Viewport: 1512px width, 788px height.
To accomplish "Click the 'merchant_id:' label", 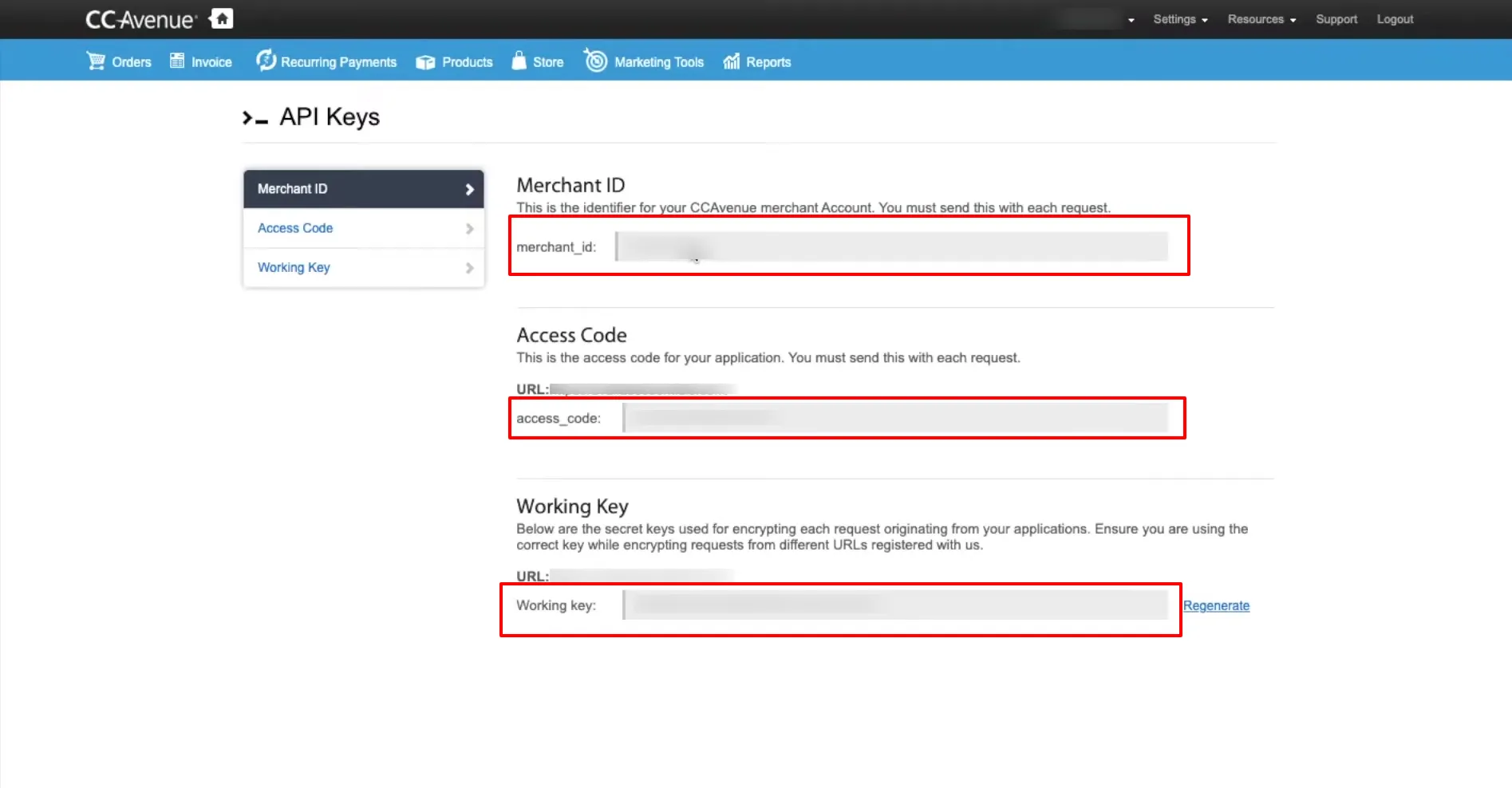I will 556,247.
